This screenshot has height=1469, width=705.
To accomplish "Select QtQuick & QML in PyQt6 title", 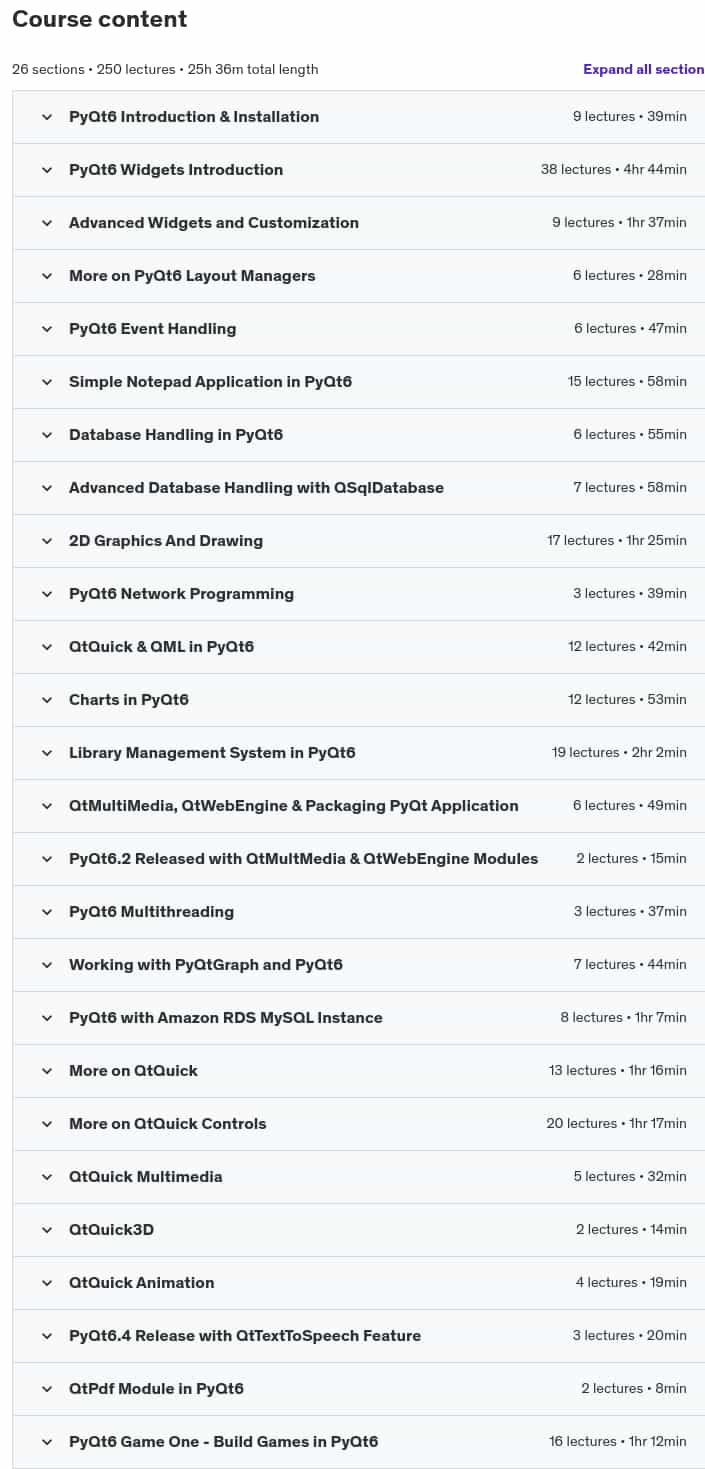I will (162, 647).
